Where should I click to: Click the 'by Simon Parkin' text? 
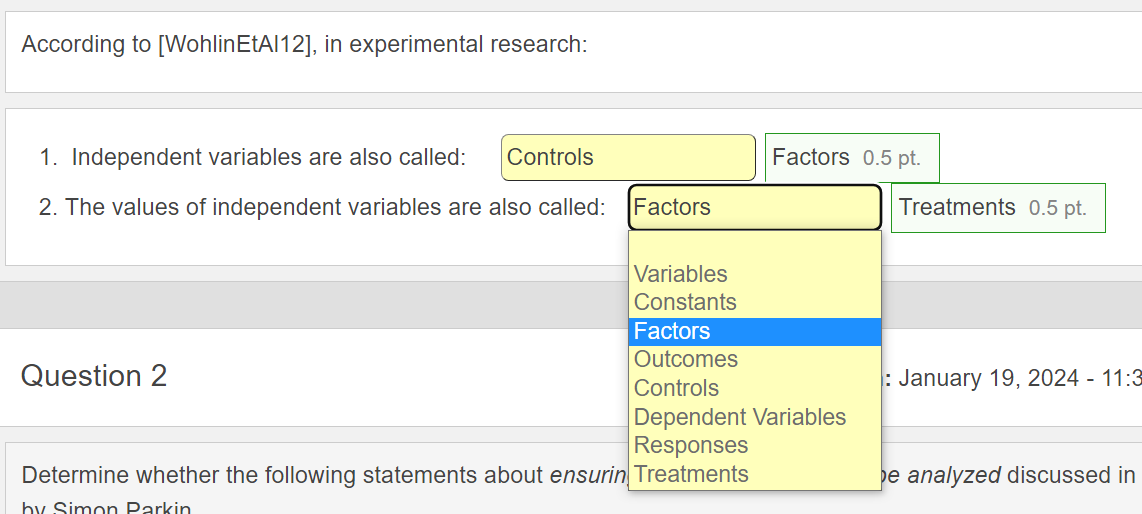click(106, 507)
